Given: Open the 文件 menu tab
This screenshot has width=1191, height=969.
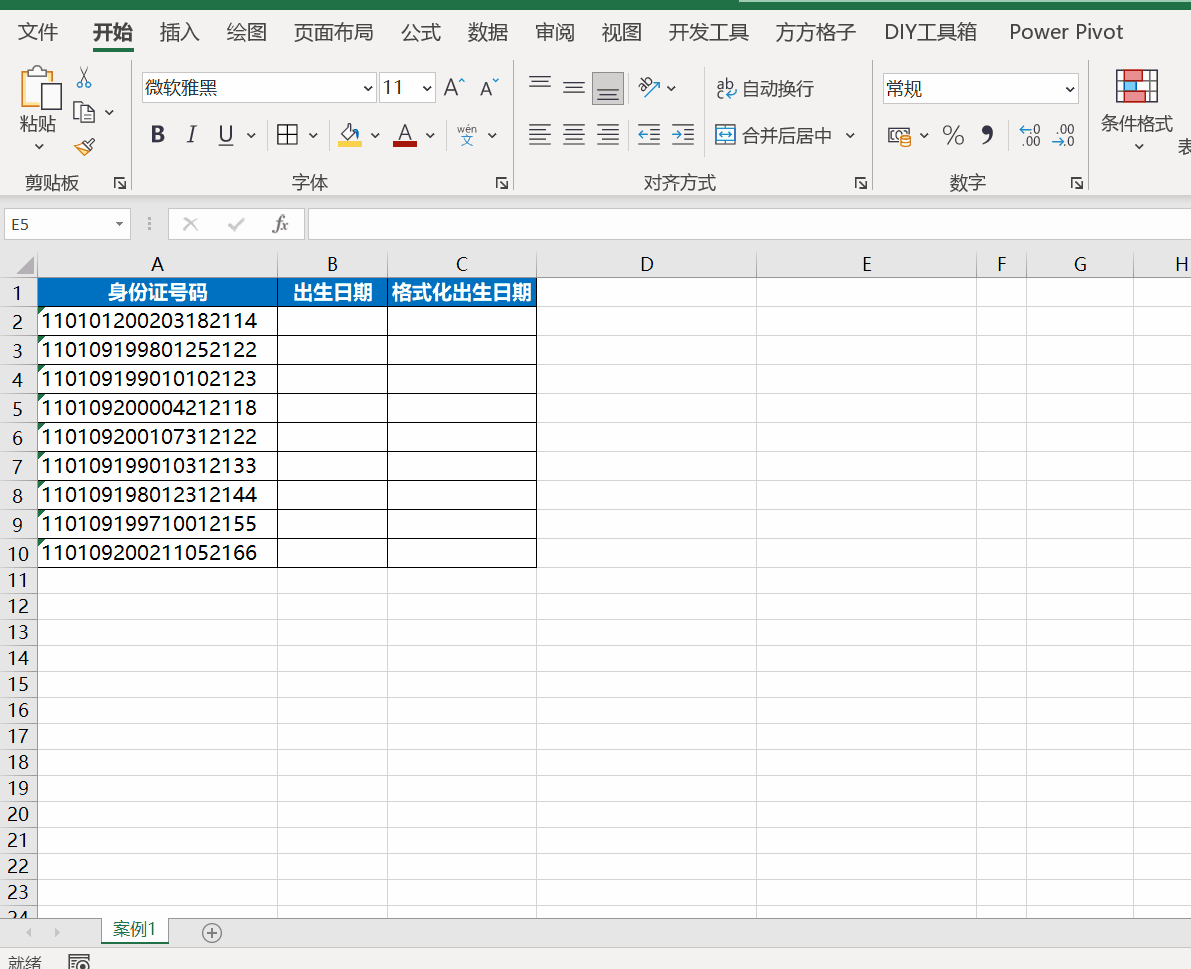Looking at the screenshot, I should (x=38, y=32).
